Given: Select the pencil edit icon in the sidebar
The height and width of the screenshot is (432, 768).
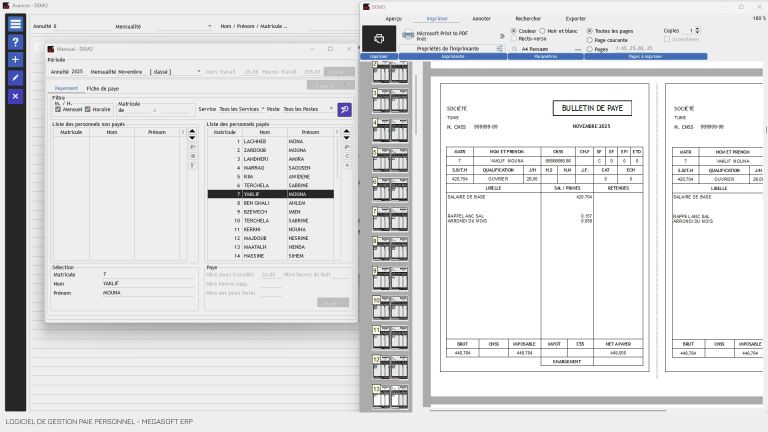Looking at the screenshot, I should point(15,78).
